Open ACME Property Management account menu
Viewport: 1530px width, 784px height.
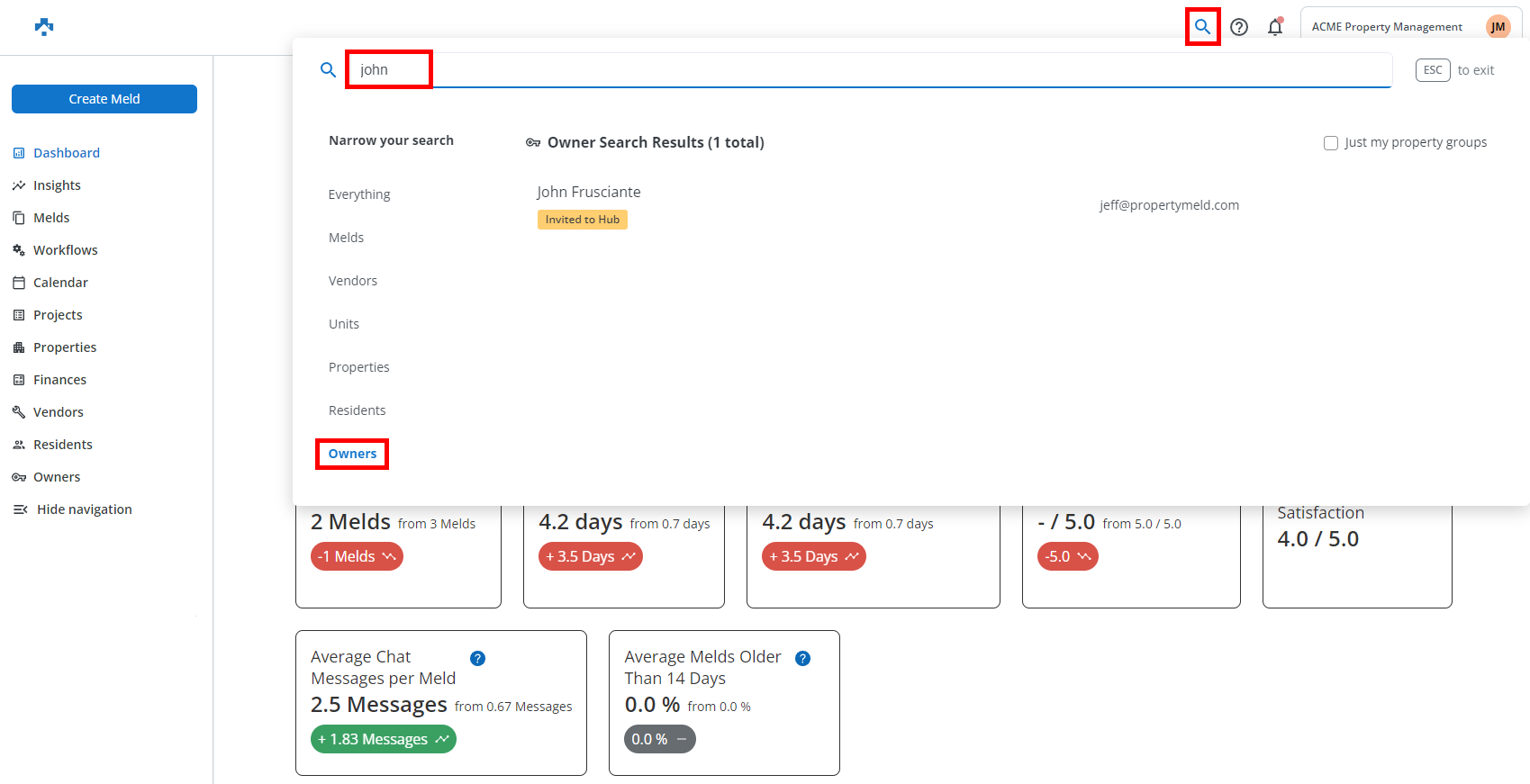coord(1386,27)
